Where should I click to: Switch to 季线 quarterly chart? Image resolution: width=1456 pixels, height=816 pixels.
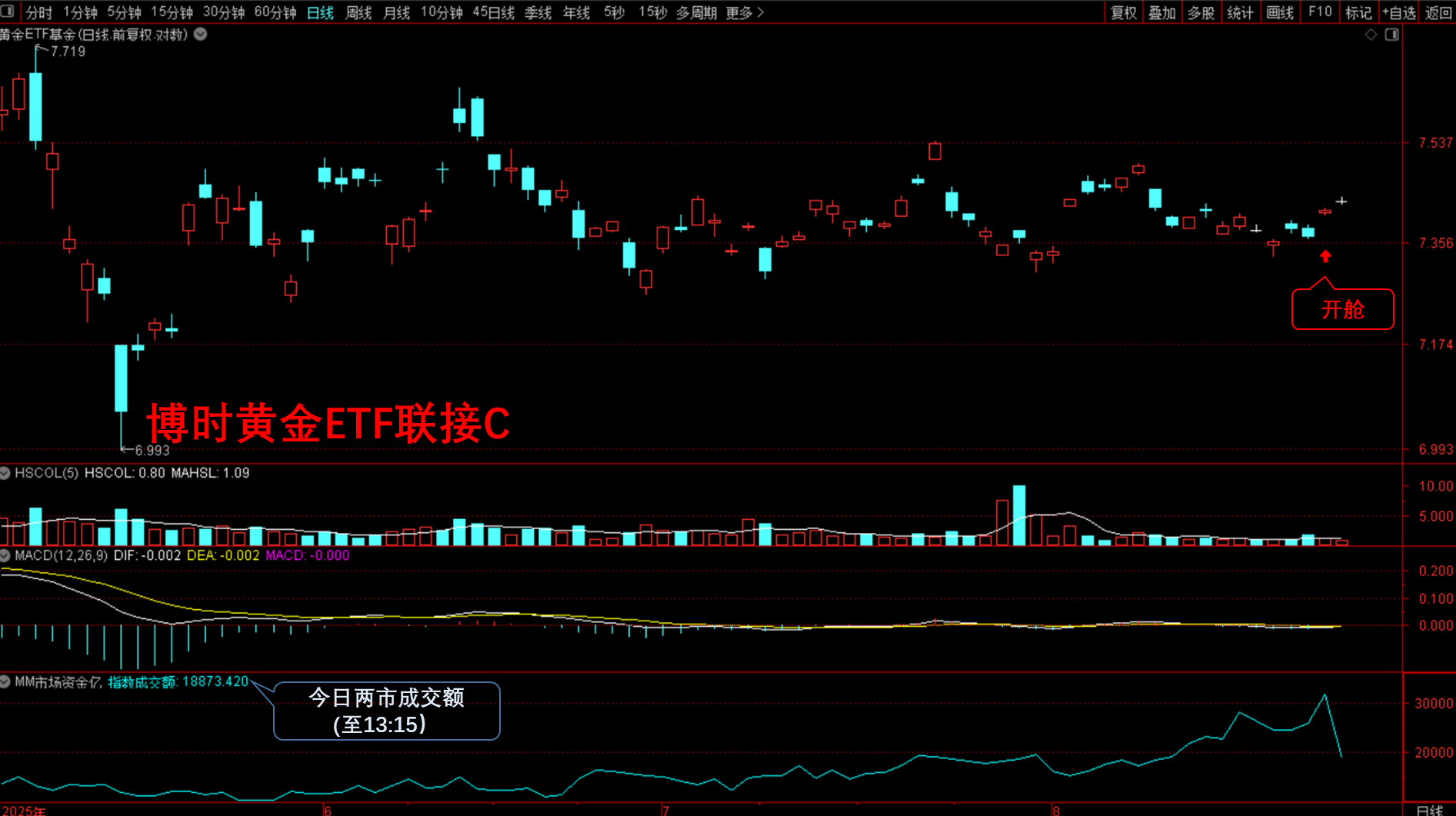538,12
